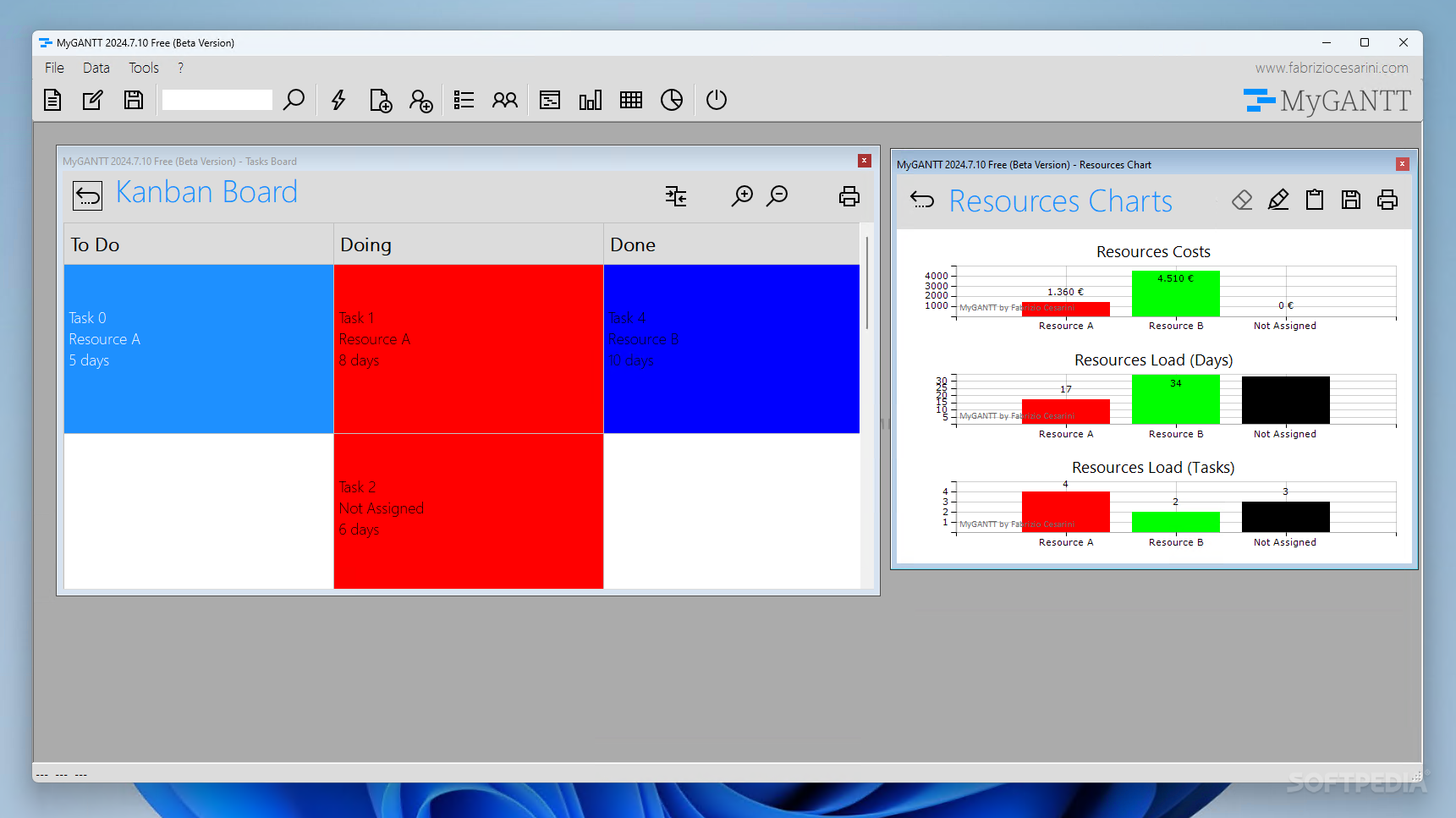Open the Data menu
Image resolution: width=1456 pixels, height=818 pixels.
pyautogui.click(x=96, y=68)
